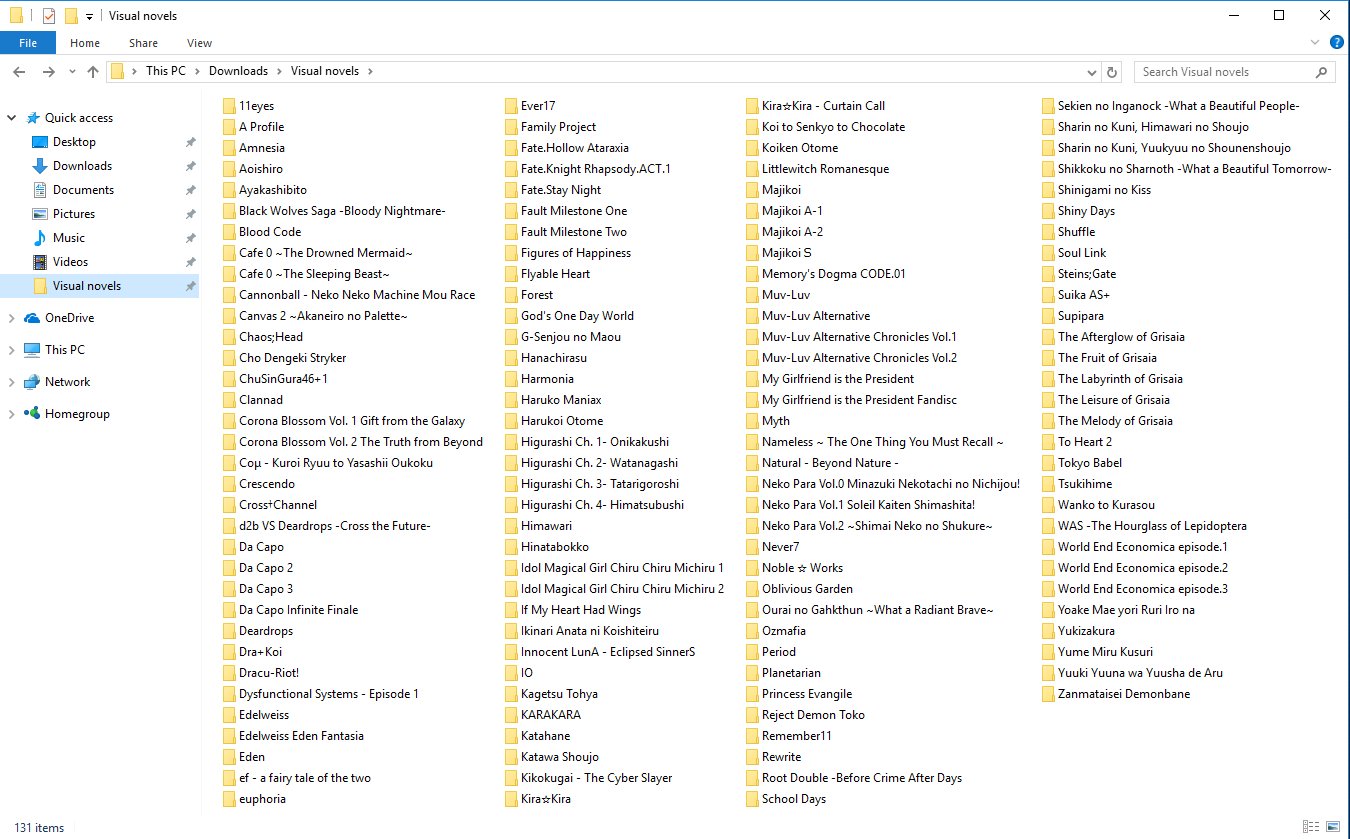Select OneDrive in the navigation pane
Screen dimensions: 1350x839
pos(69,318)
